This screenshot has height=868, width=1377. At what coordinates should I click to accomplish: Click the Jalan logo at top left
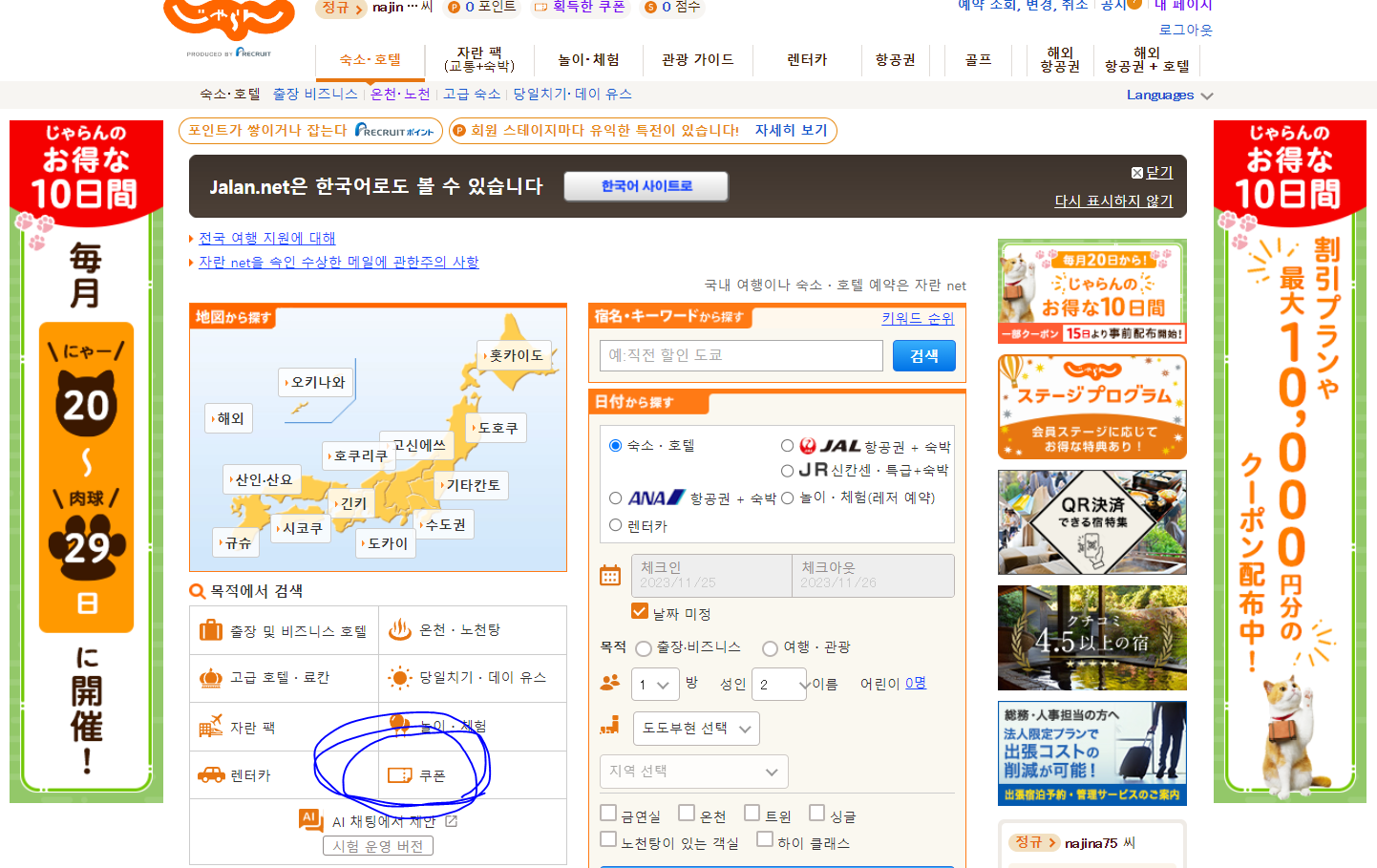(x=229, y=21)
